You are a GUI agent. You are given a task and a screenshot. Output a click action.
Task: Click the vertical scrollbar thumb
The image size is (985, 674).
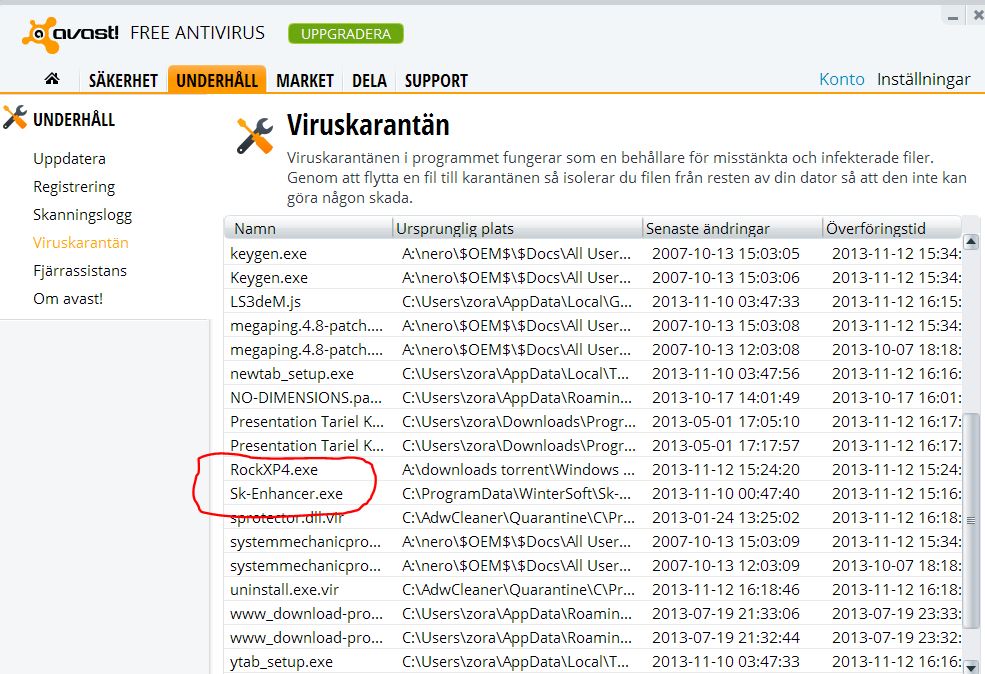pyautogui.click(x=971, y=521)
